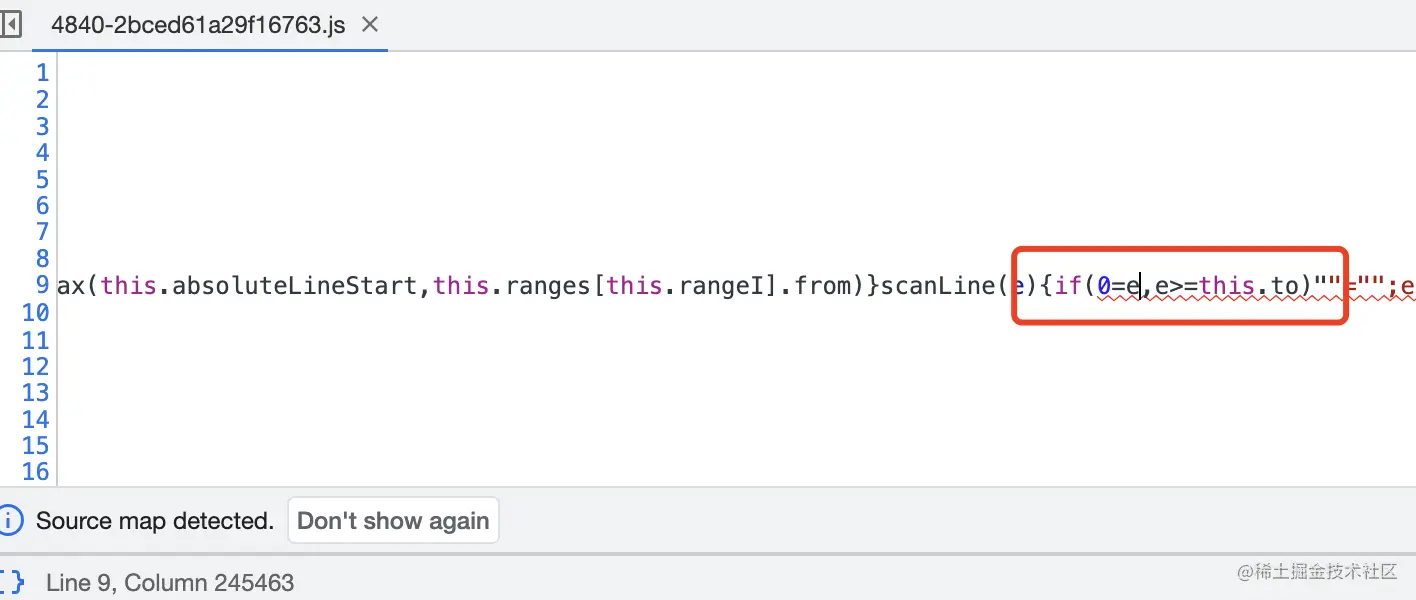1416x600 pixels.
Task: Click the if keyword in line 9
Action: [1068, 286]
